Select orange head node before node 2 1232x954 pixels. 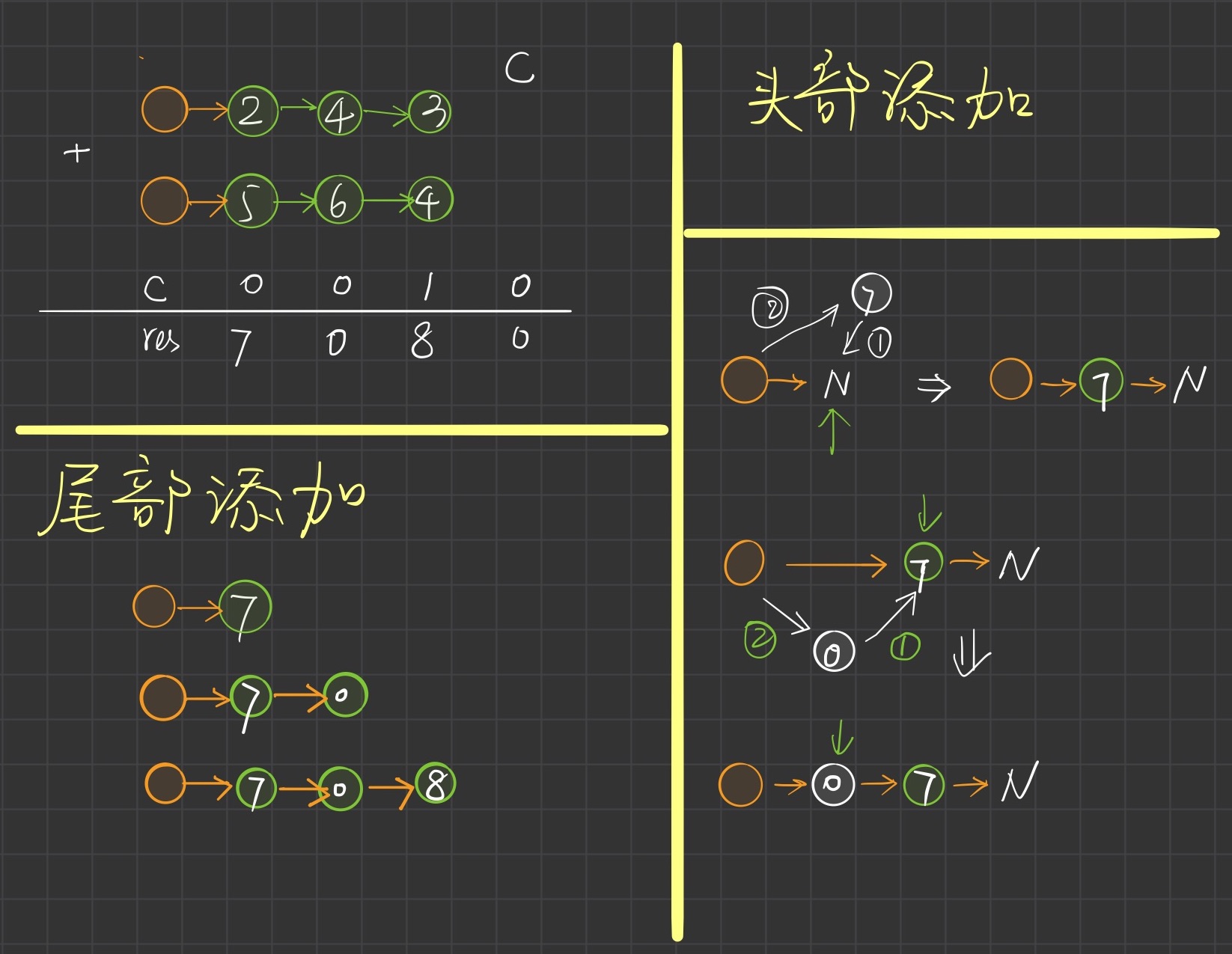[x=165, y=110]
